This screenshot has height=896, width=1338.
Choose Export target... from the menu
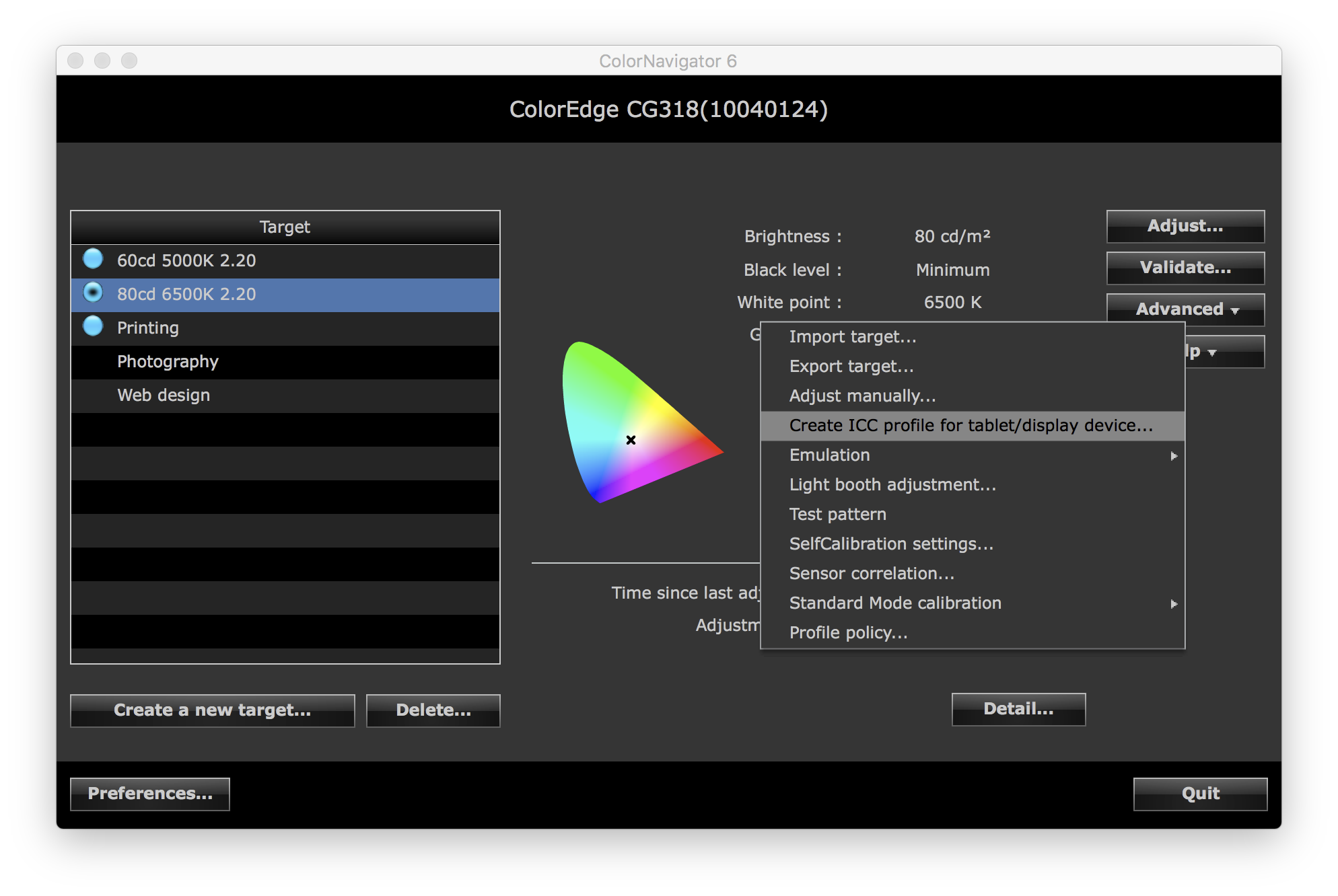973,367
